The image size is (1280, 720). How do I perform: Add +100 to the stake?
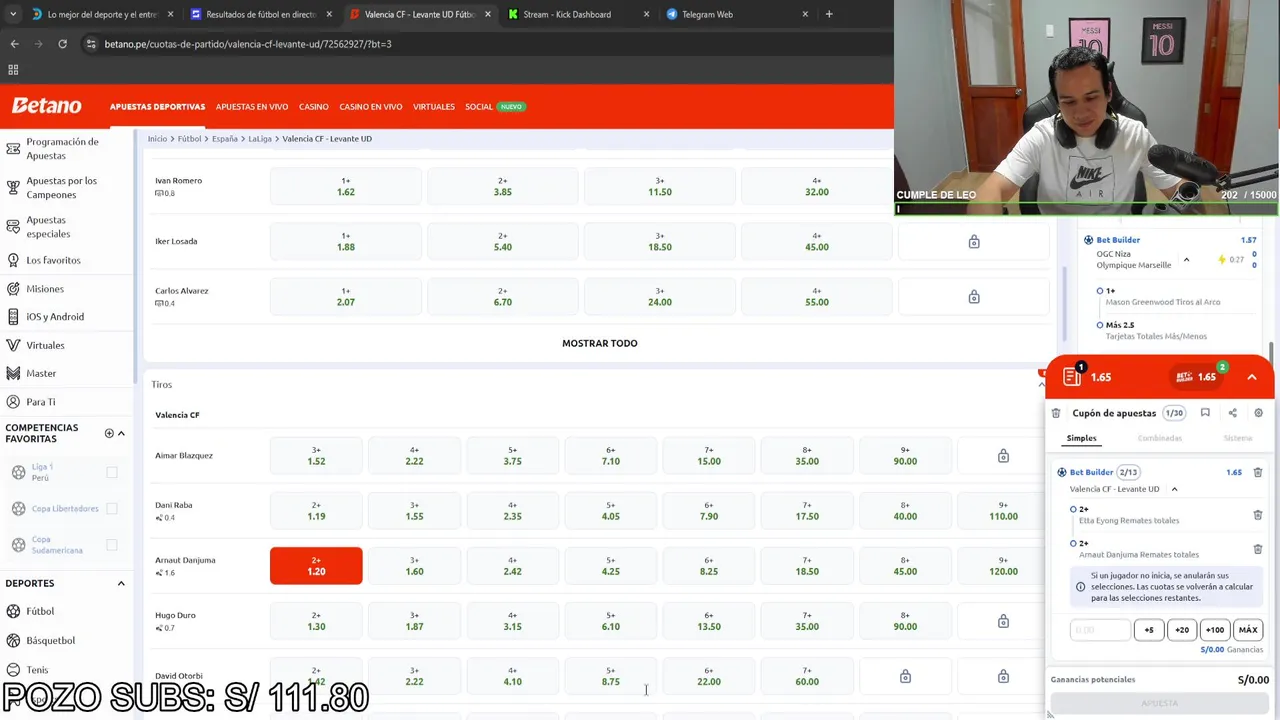click(1215, 630)
